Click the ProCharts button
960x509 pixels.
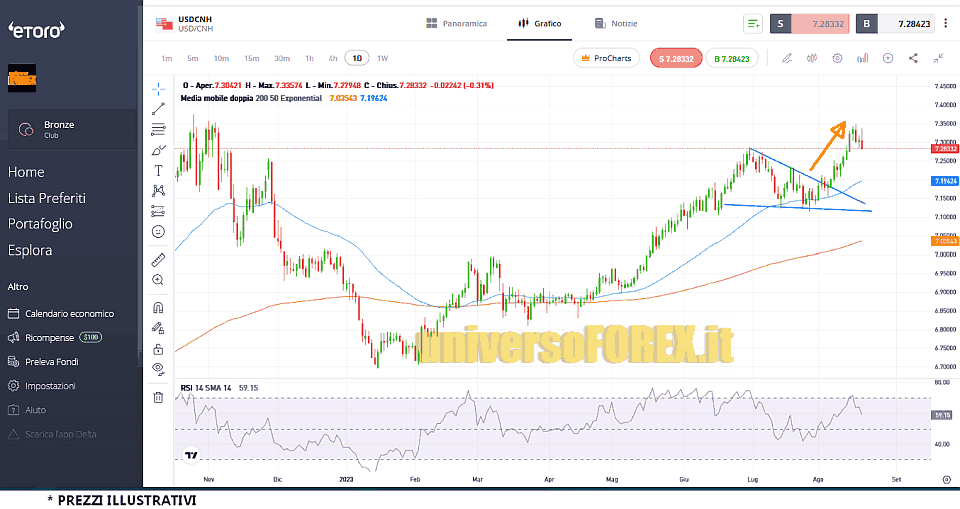(x=606, y=59)
